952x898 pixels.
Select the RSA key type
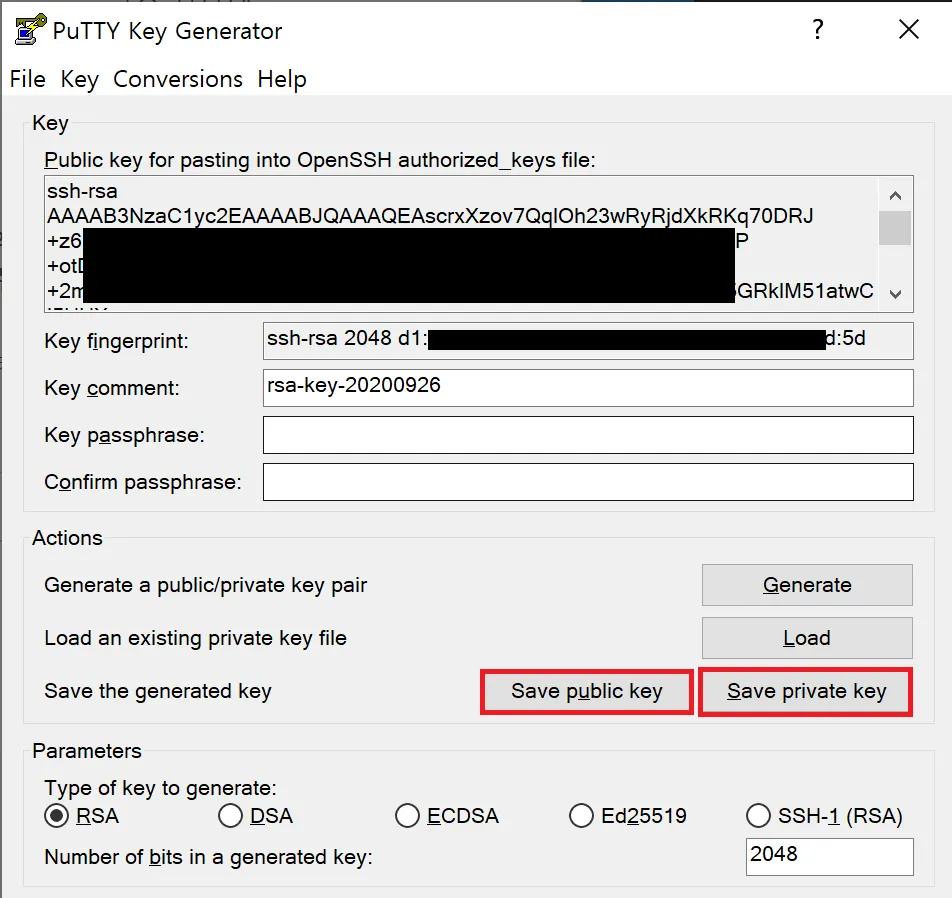[x=57, y=816]
